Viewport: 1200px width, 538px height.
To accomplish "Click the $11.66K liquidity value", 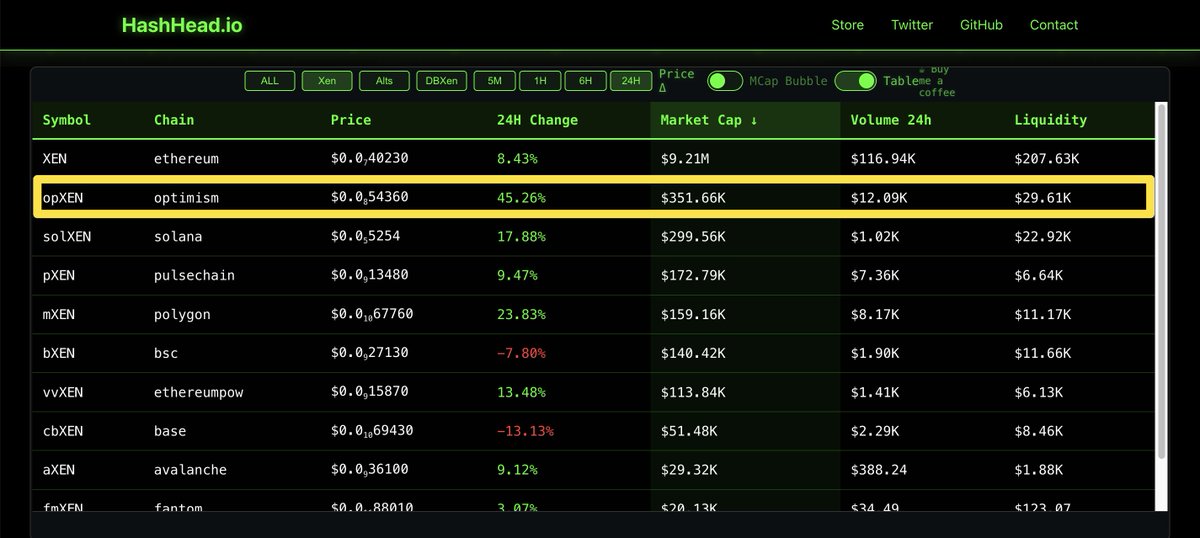I will tap(1043, 353).
